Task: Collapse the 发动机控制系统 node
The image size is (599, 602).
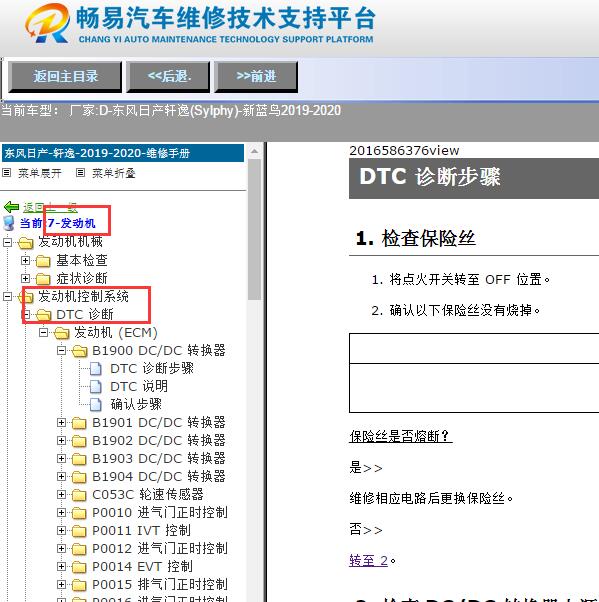Action: pos(7,296)
